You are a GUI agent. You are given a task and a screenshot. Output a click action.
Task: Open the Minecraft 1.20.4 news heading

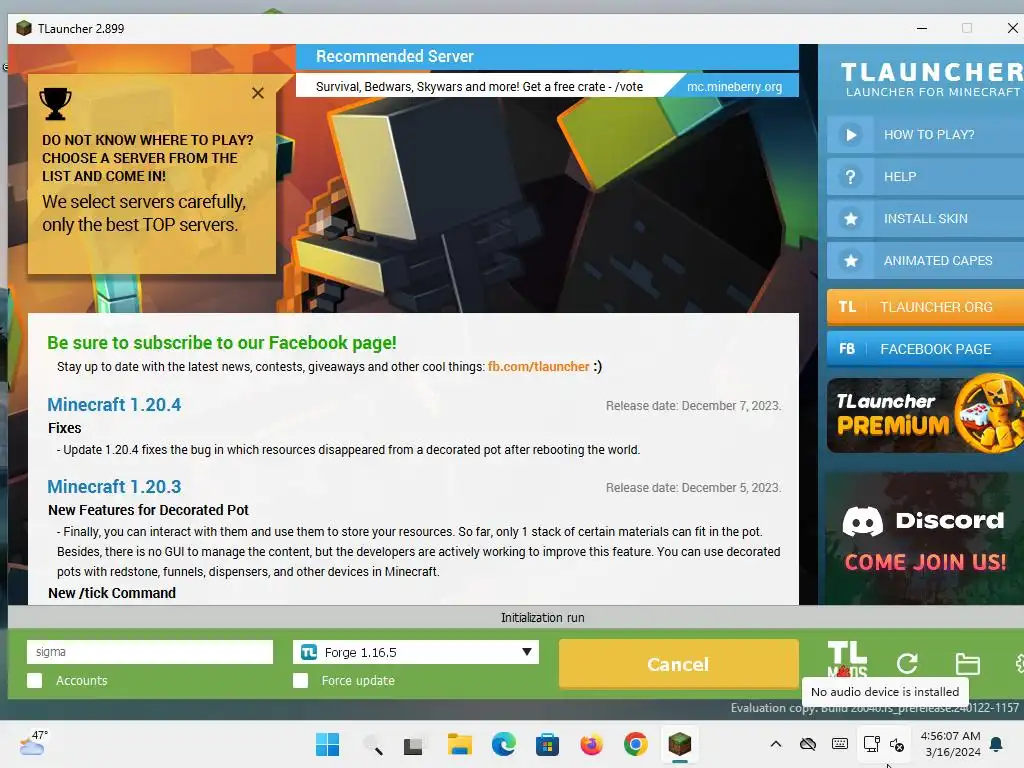point(114,405)
